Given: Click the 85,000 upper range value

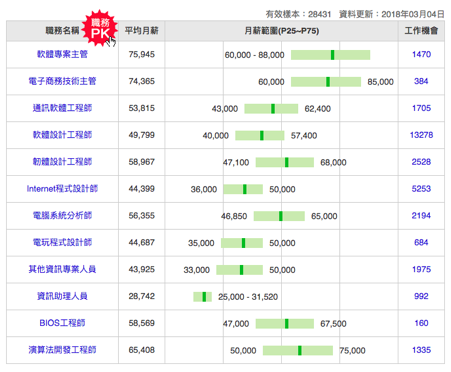Looking at the screenshot, I should click(381, 82).
